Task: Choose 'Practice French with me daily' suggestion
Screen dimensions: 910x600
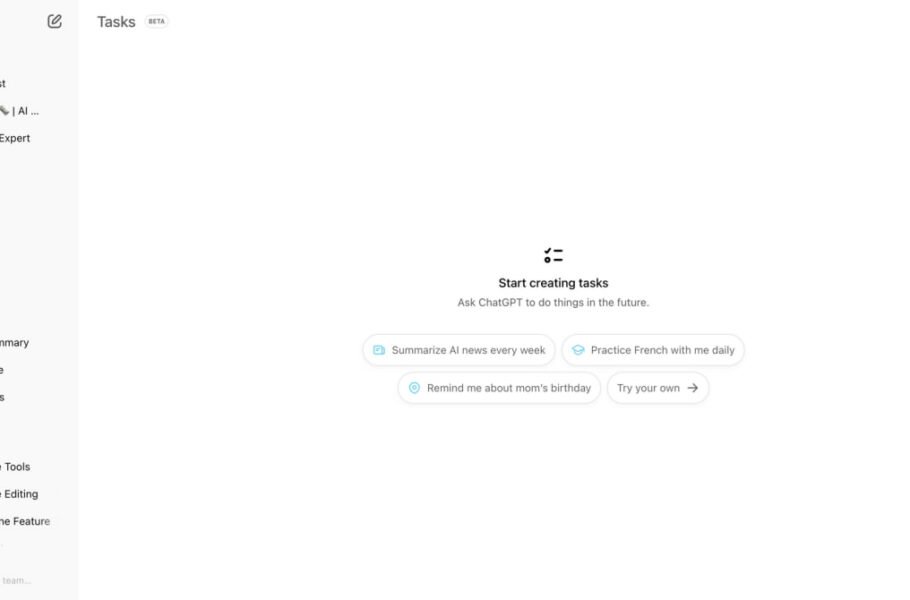Action: 653,350
